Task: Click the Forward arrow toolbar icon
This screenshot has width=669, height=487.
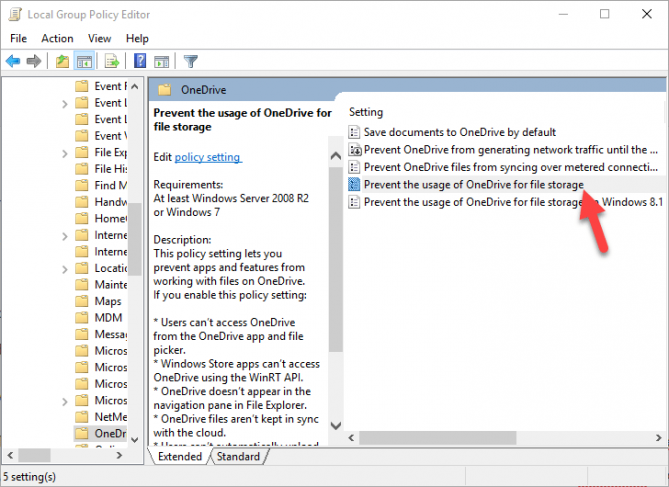Action: [34, 61]
